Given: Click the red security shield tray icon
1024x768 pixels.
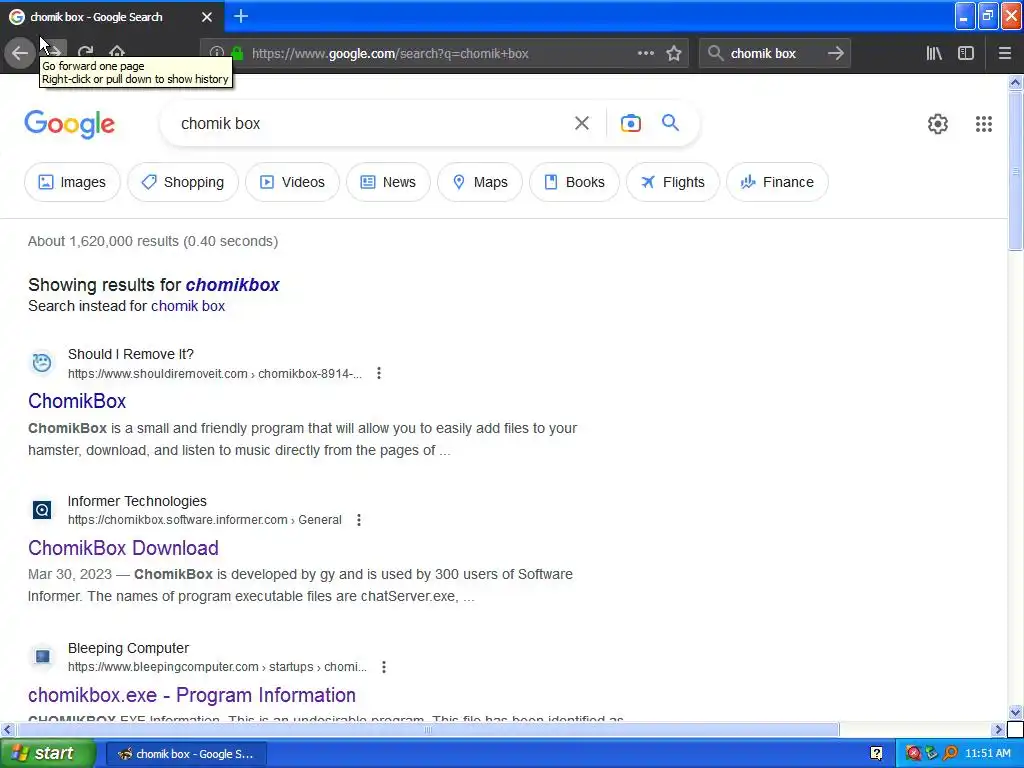Looking at the screenshot, I should click(x=913, y=754).
